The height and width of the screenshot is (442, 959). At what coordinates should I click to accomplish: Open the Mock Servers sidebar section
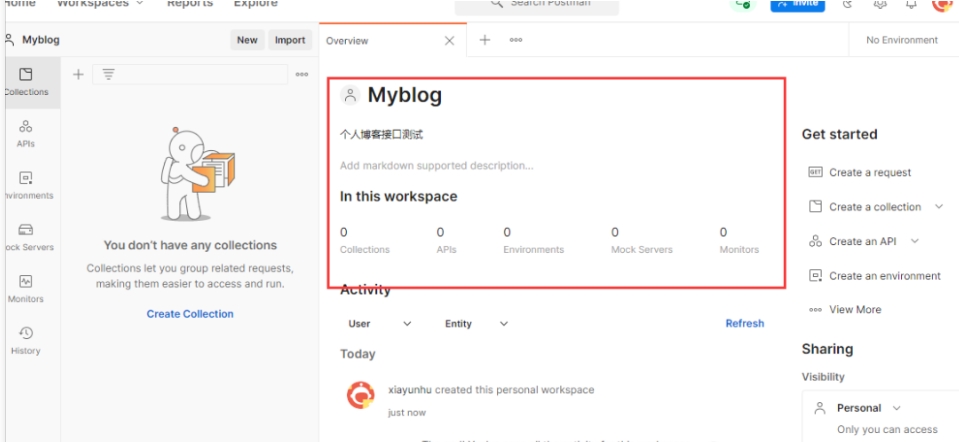[x=29, y=238]
